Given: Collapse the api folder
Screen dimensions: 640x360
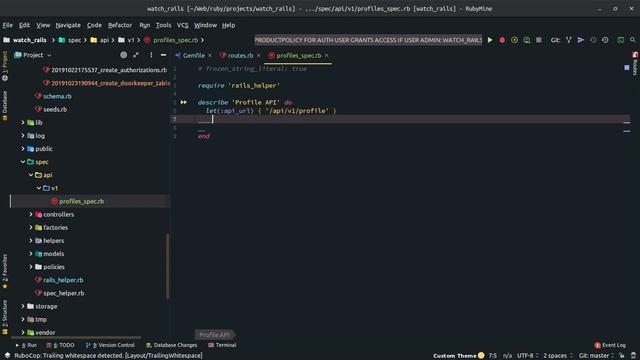Looking at the screenshot, I should (31, 175).
